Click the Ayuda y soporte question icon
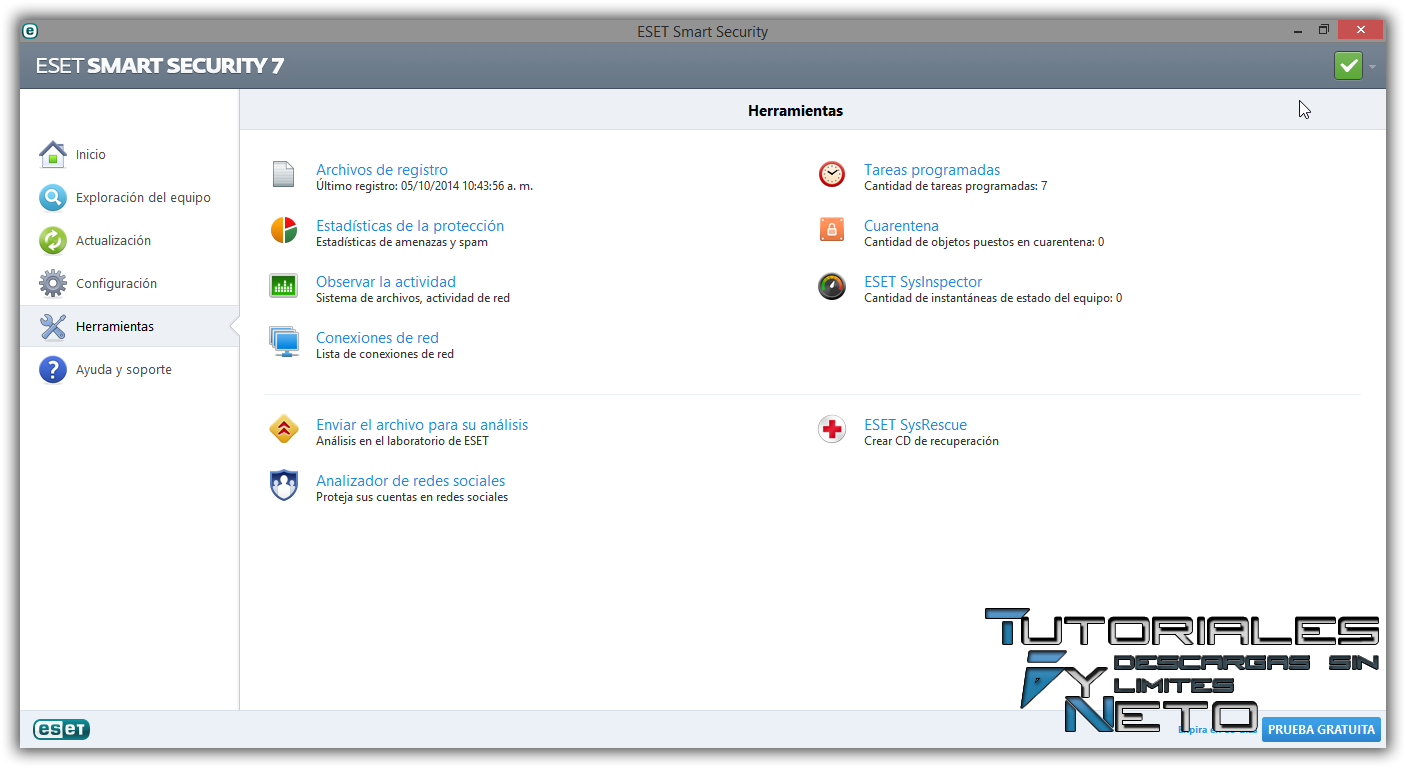The width and height of the screenshot is (1406, 768). [53, 369]
